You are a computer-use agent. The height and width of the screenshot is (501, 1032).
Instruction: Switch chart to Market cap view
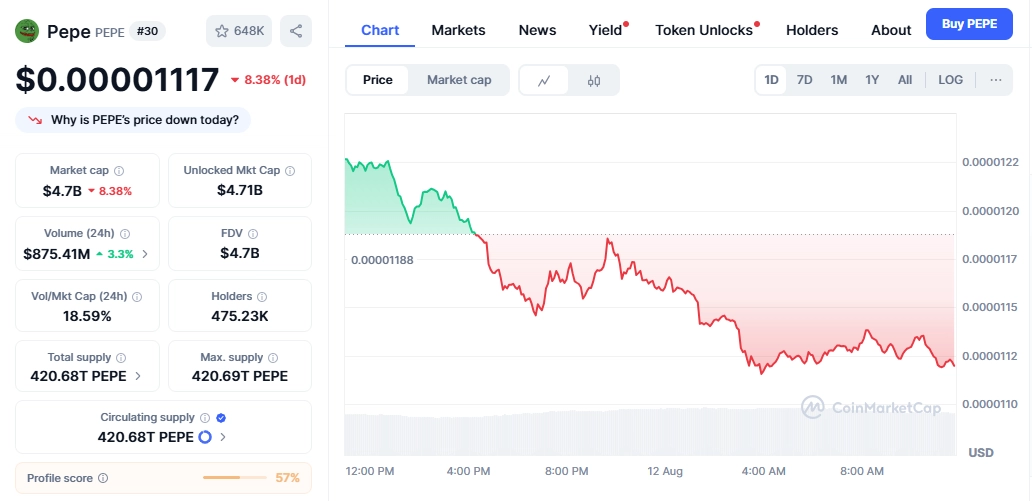point(459,80)
